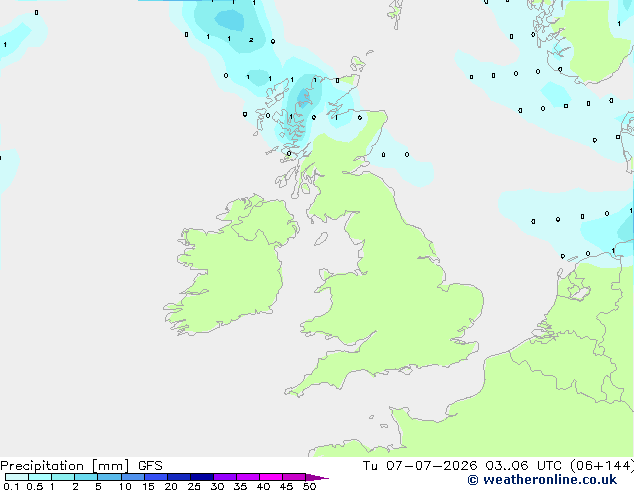Click the '(06+144)' forecast run text

point(602,466)
